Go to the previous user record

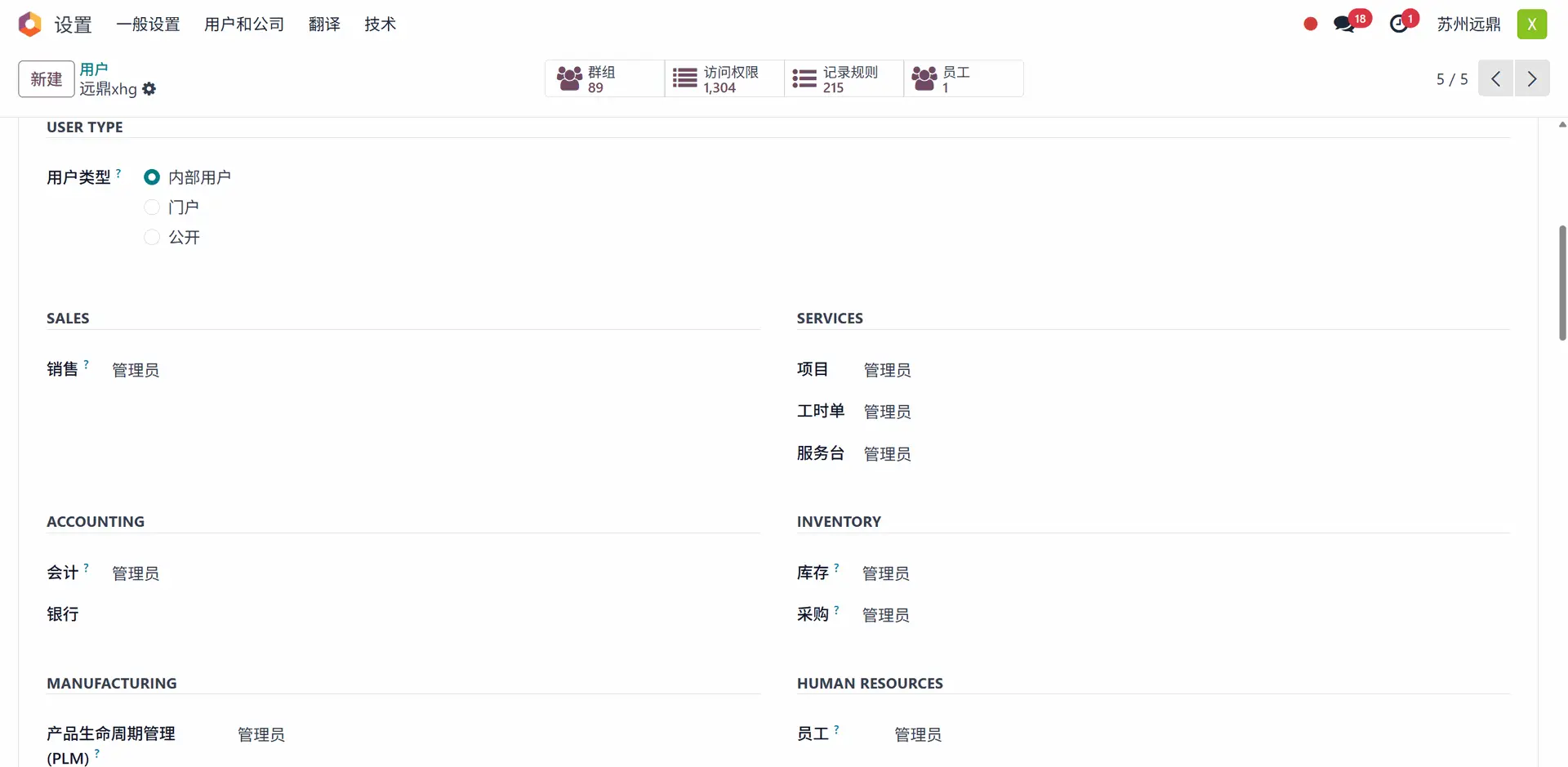click(1496, 79)
